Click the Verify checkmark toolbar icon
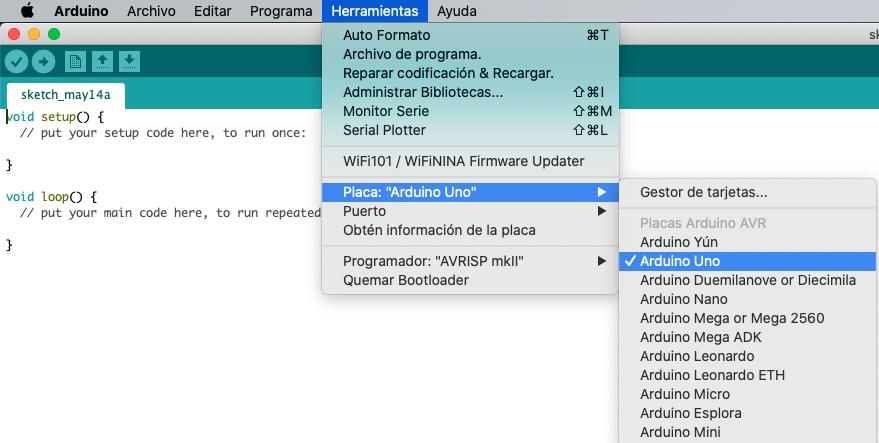This screenshot has width=879, height=443. [16, 62]
